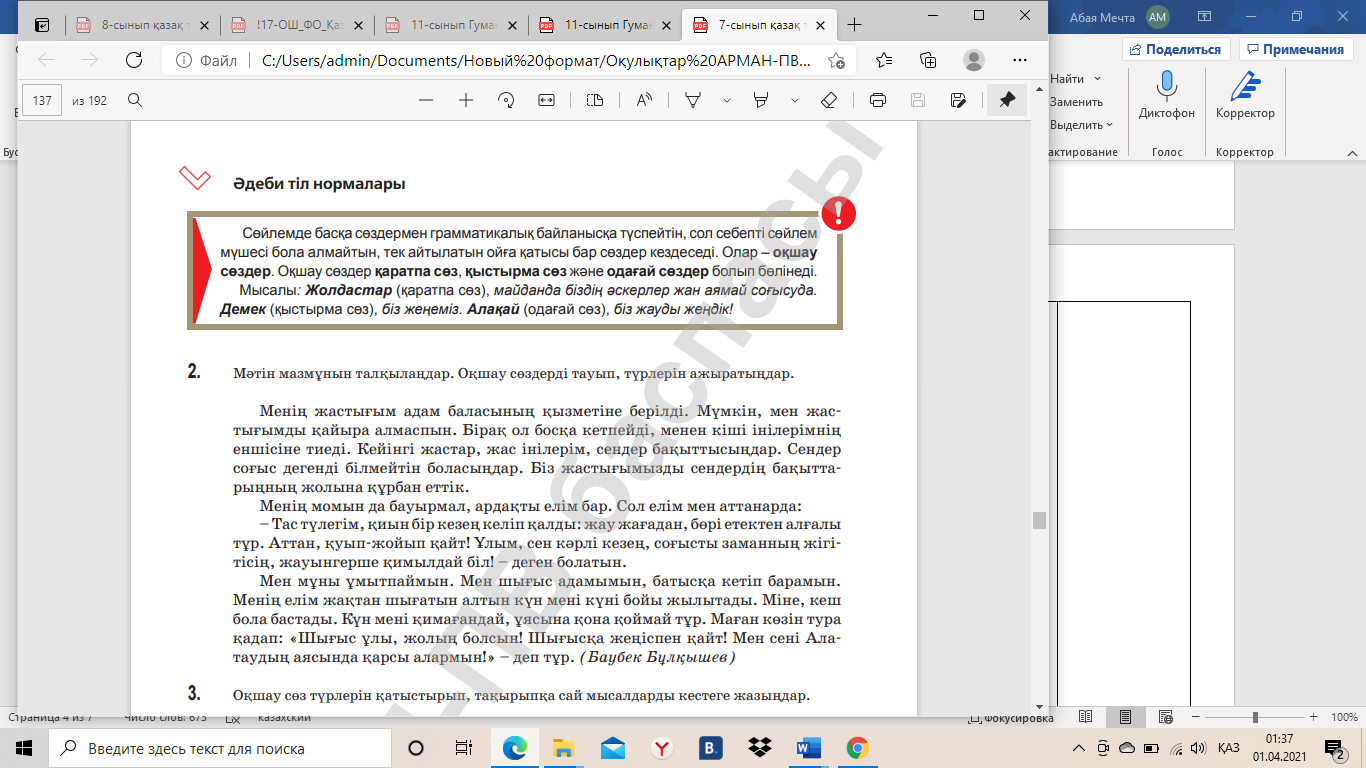This screenshot has width=1366, height=768.
Task: Open the Выделить dropdown in Word ribbon
Action: 1082,125
